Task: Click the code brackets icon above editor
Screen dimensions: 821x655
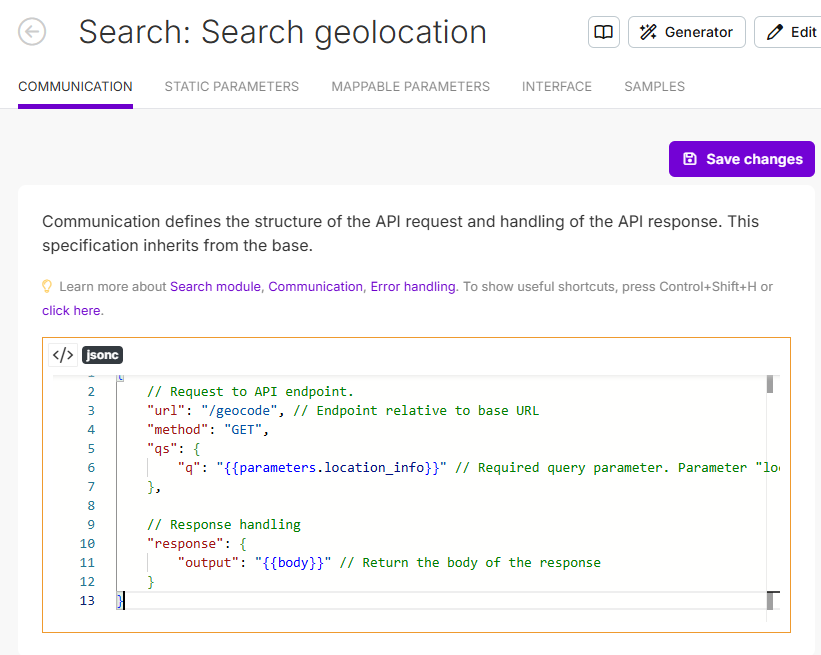Action: [x=63, y=355]
